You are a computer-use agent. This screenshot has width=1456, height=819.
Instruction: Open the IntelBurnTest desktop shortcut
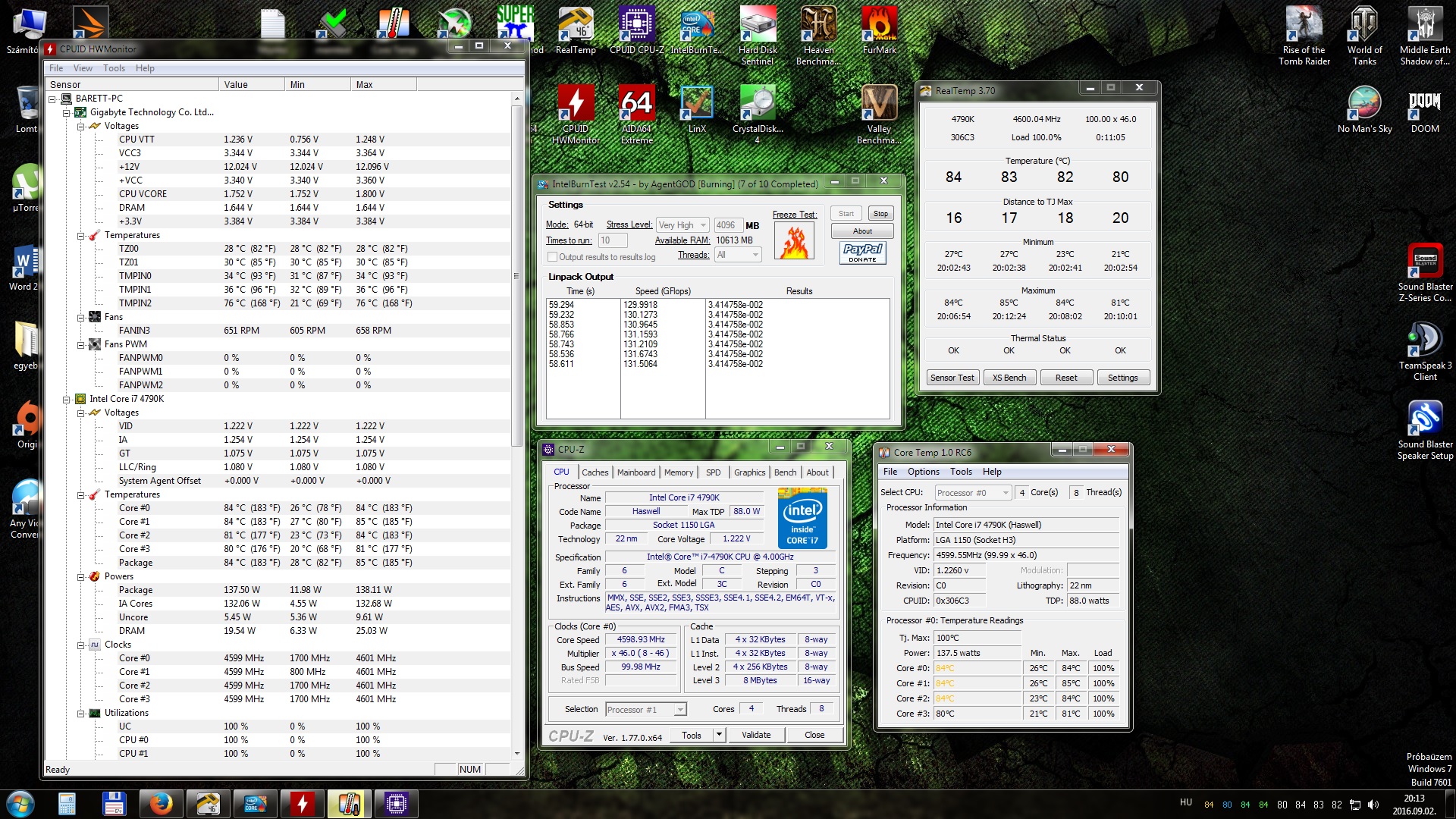tap(697, 30)
